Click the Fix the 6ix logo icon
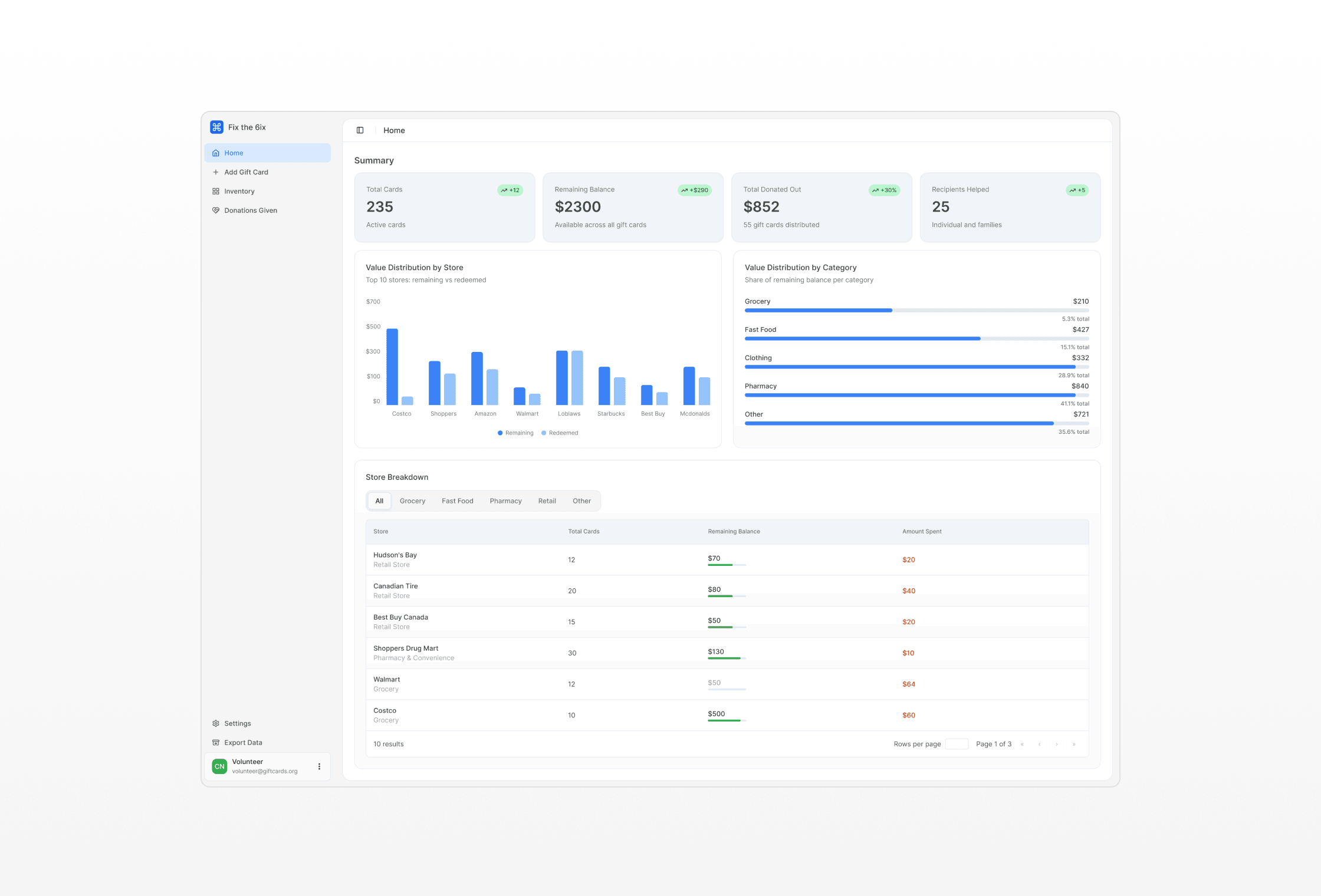This screenshot has width=1321, height=896. coord(216,127)
